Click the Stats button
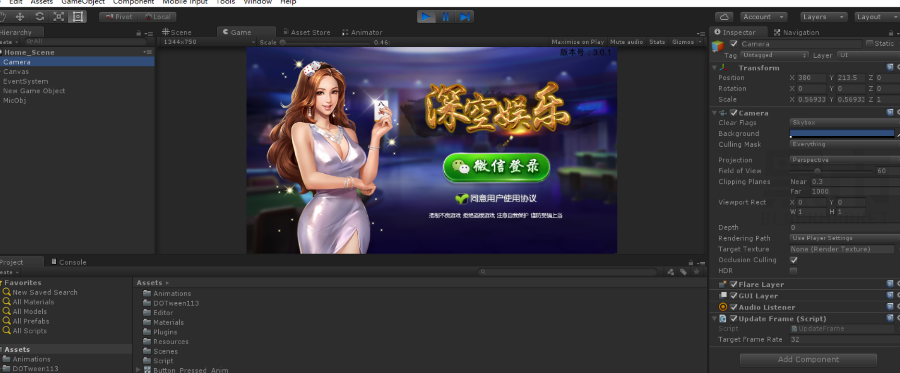This screenshot has width=900, height=373. [x=657, y=42]
